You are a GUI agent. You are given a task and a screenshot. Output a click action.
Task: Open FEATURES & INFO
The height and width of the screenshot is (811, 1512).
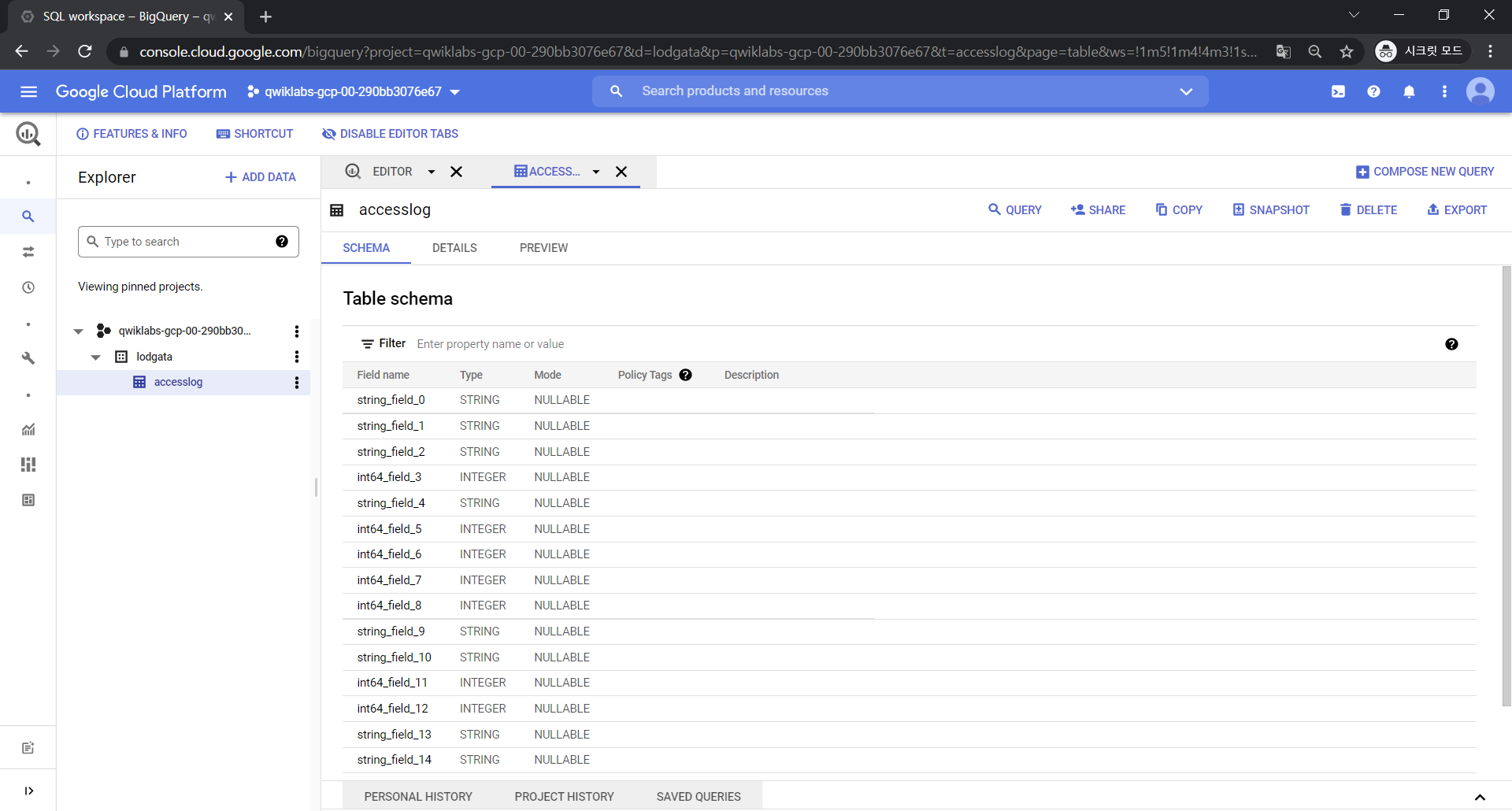point(132,134)
